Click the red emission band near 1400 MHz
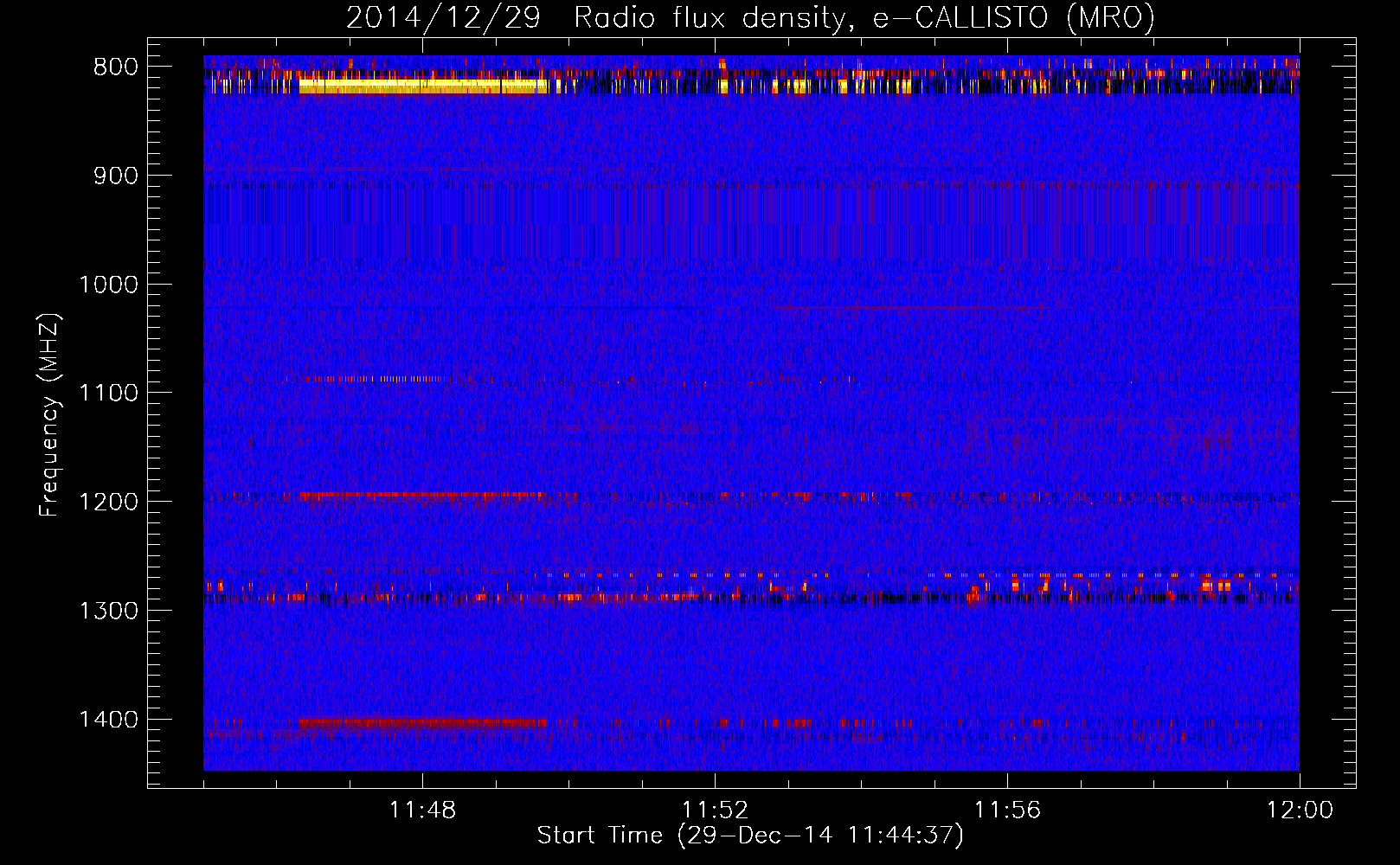This screenshot has width=1400, height=865. point(423,722)
